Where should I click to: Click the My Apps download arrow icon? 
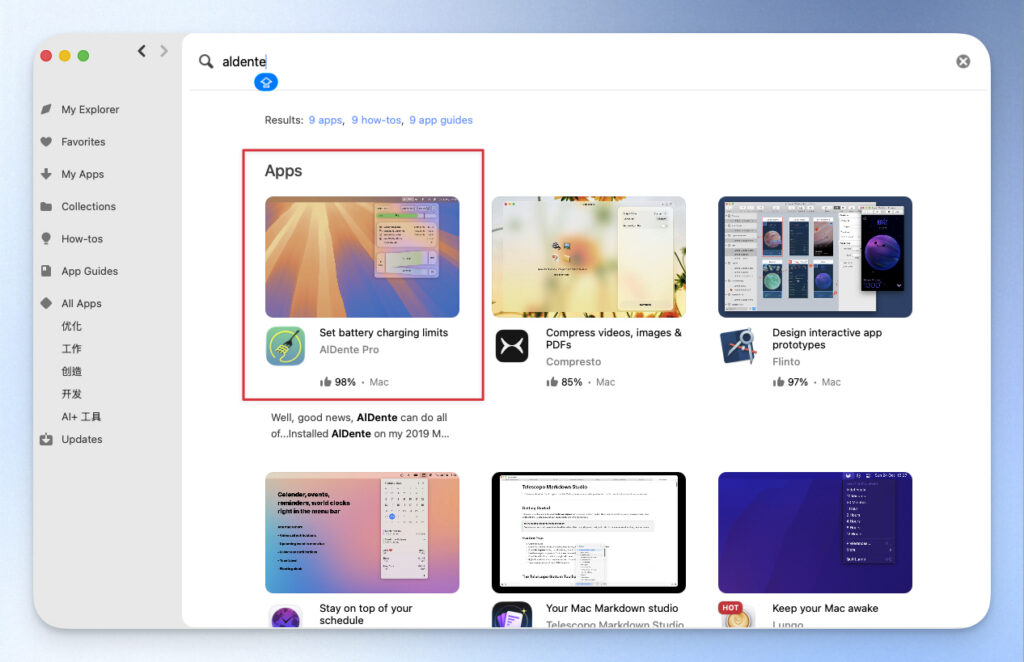(x=46, y=174)
